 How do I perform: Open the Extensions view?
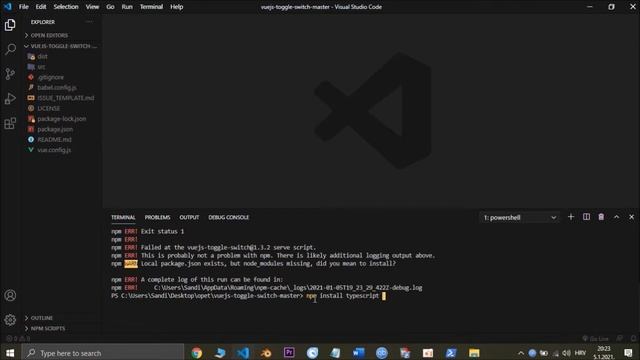point(10,123)
